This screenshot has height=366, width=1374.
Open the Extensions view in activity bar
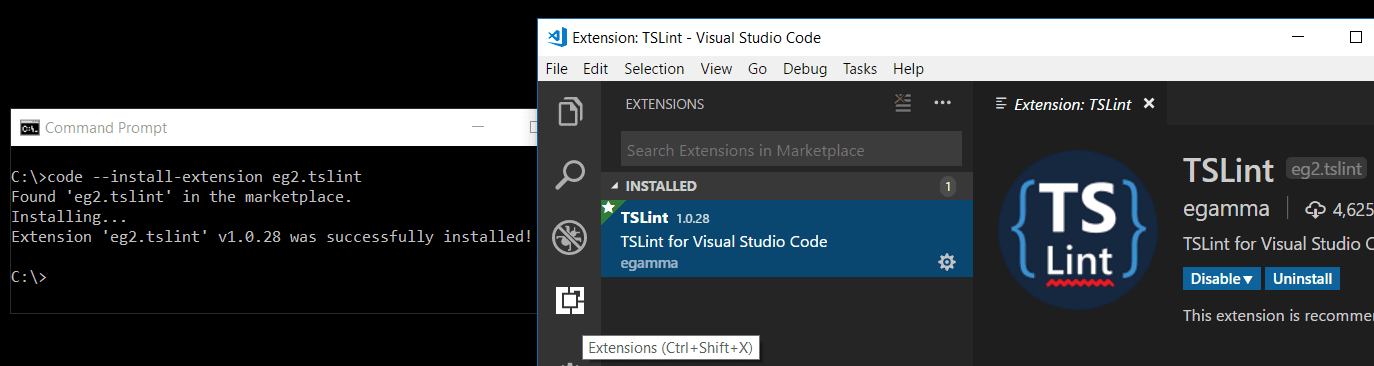[x=570, y=300]
